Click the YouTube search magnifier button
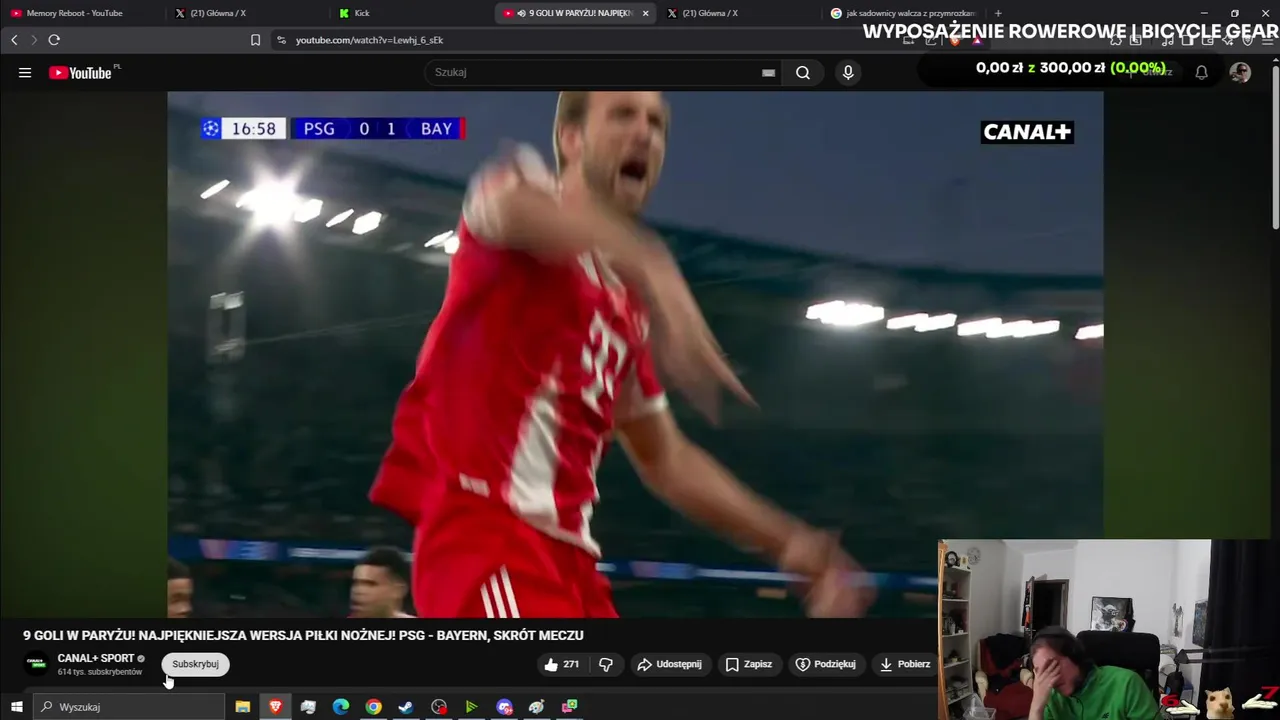The width and height of the screenshot is (1280, 720). tap(802, 72)
